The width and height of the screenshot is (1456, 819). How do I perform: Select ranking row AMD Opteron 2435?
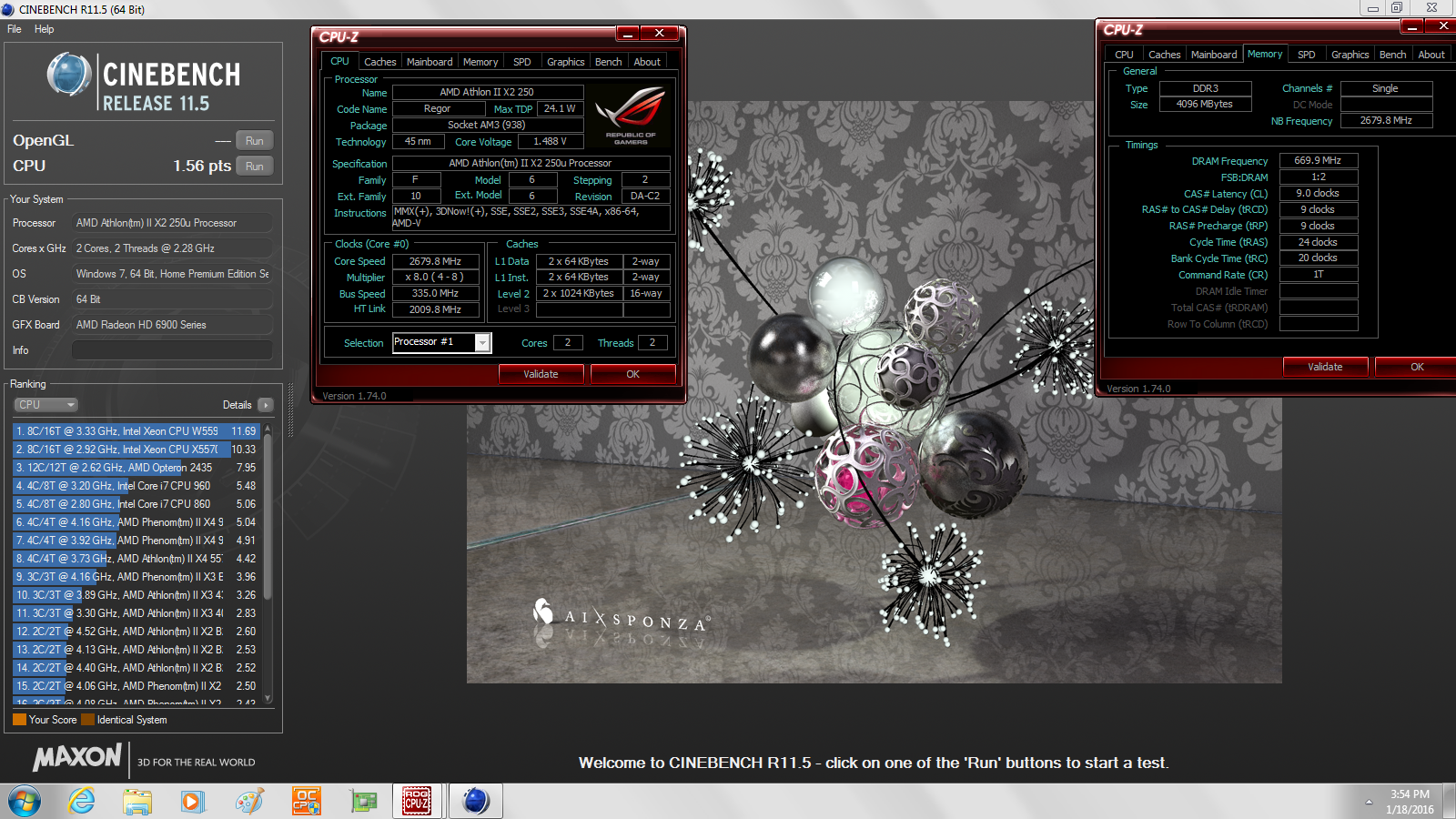pyautogui.click(x=136, y=468)
